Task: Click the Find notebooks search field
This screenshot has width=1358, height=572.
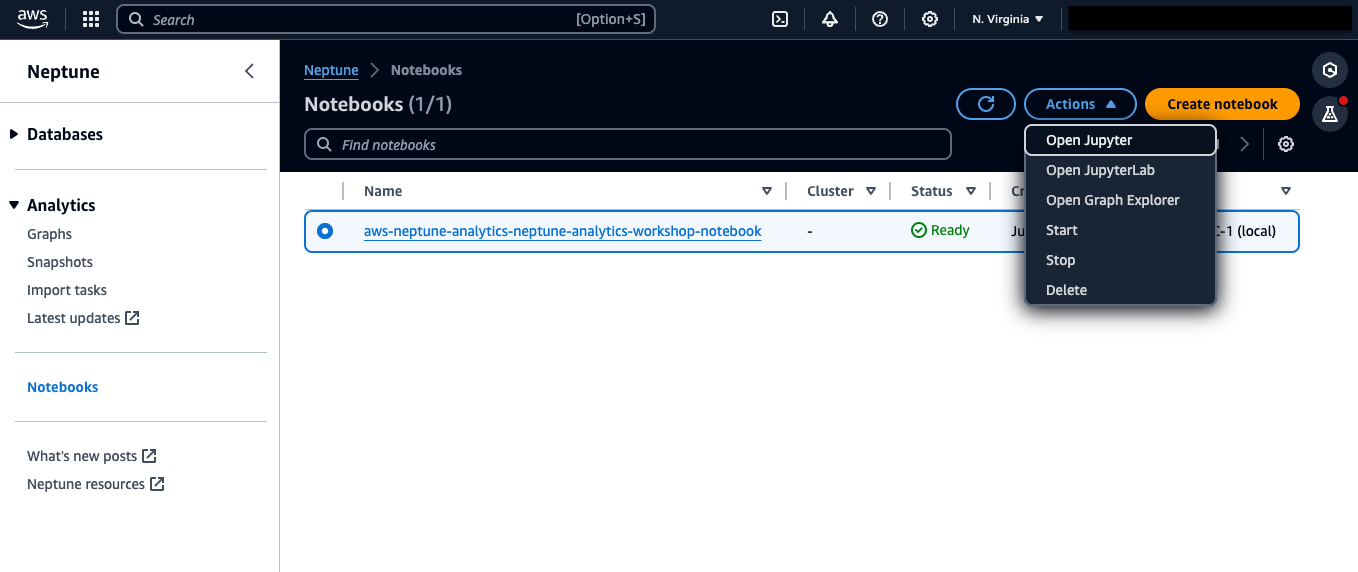Action: click(x=627, y=144)
